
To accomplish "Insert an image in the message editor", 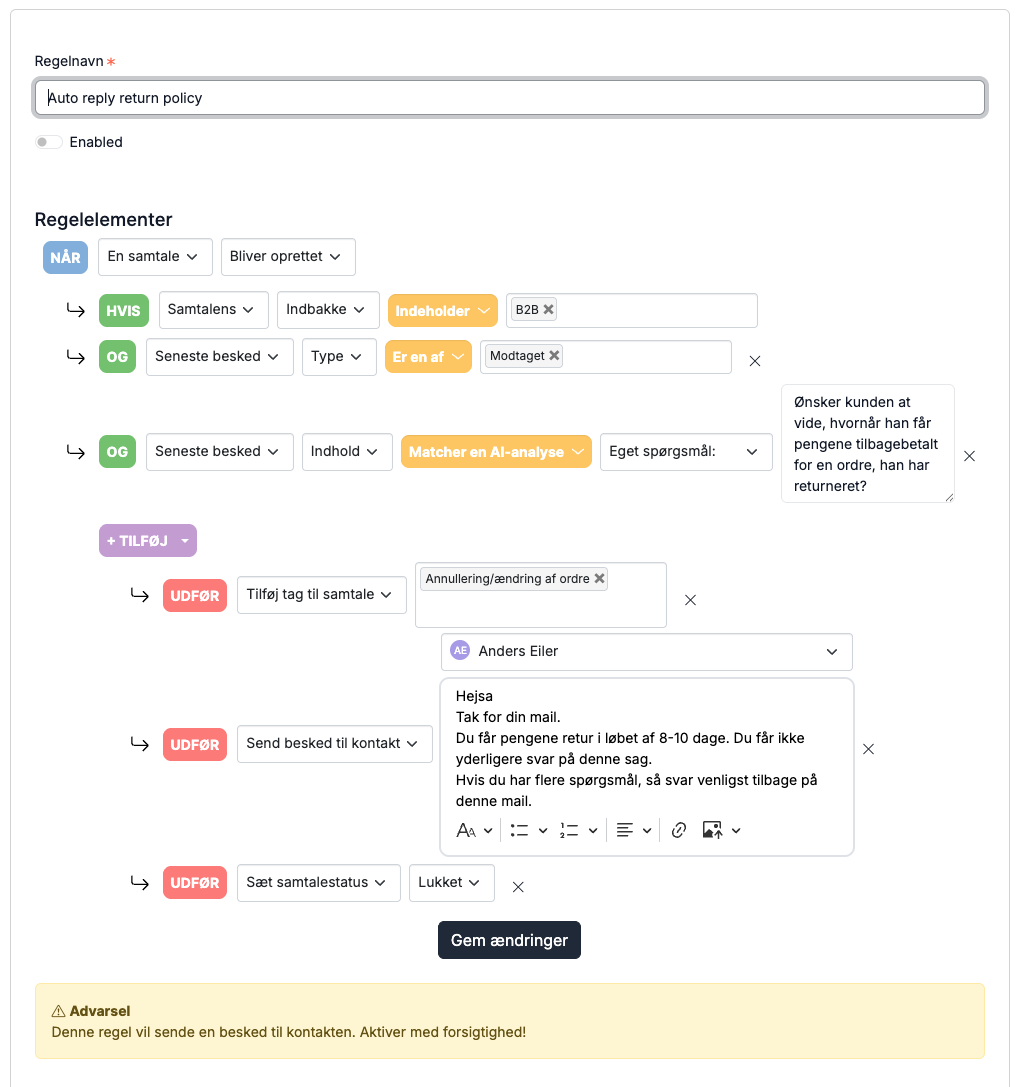I will (x=712, y=830).
